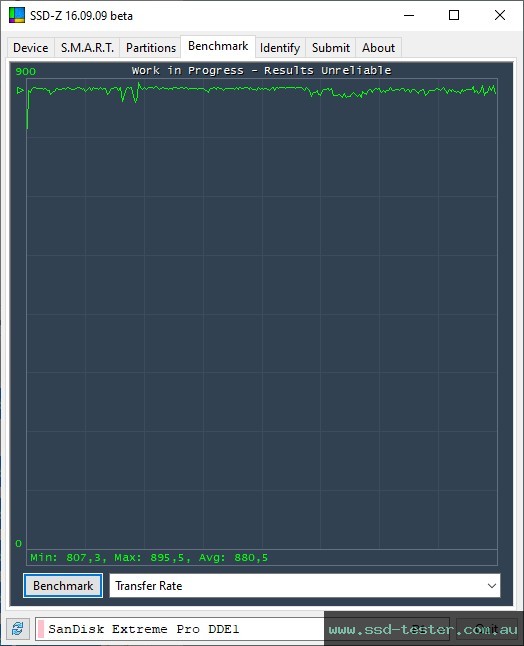The height and width of the screenshot is (646, 524).
Task: Click the refresh device list icon
Action: click(17, 629)
